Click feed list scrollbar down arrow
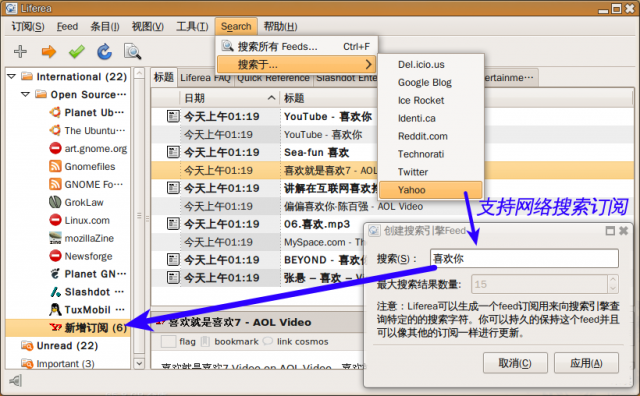Screen dimensions: 640x396 (x=139, y=363)
